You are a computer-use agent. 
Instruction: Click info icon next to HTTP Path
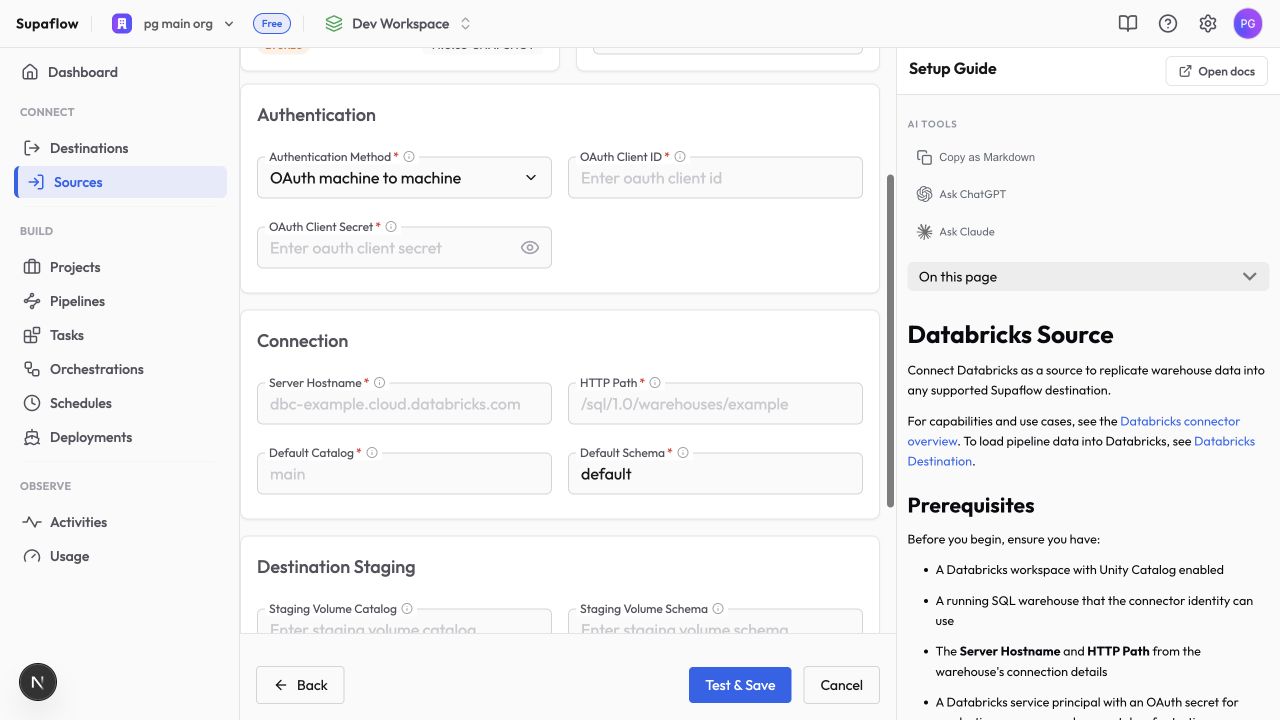(655, 383)
